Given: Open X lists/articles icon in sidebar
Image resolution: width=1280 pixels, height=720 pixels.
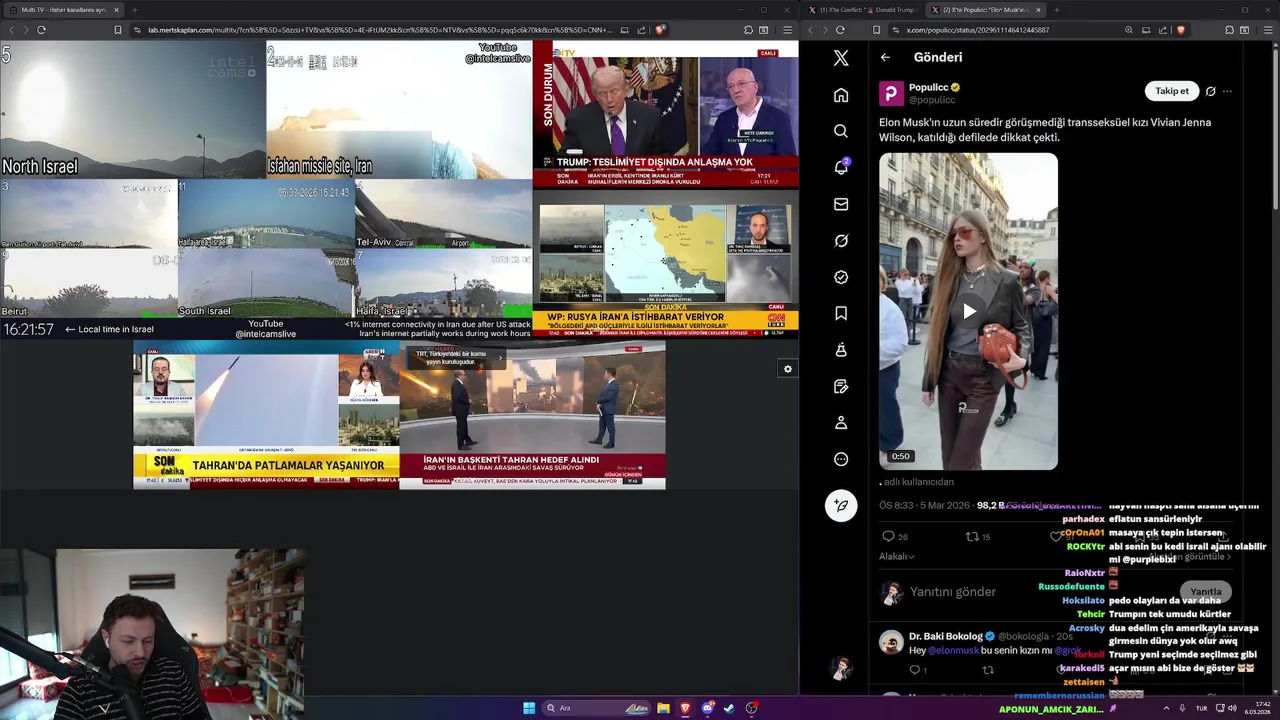Looking at the screenshot, I should click(841, 386).
